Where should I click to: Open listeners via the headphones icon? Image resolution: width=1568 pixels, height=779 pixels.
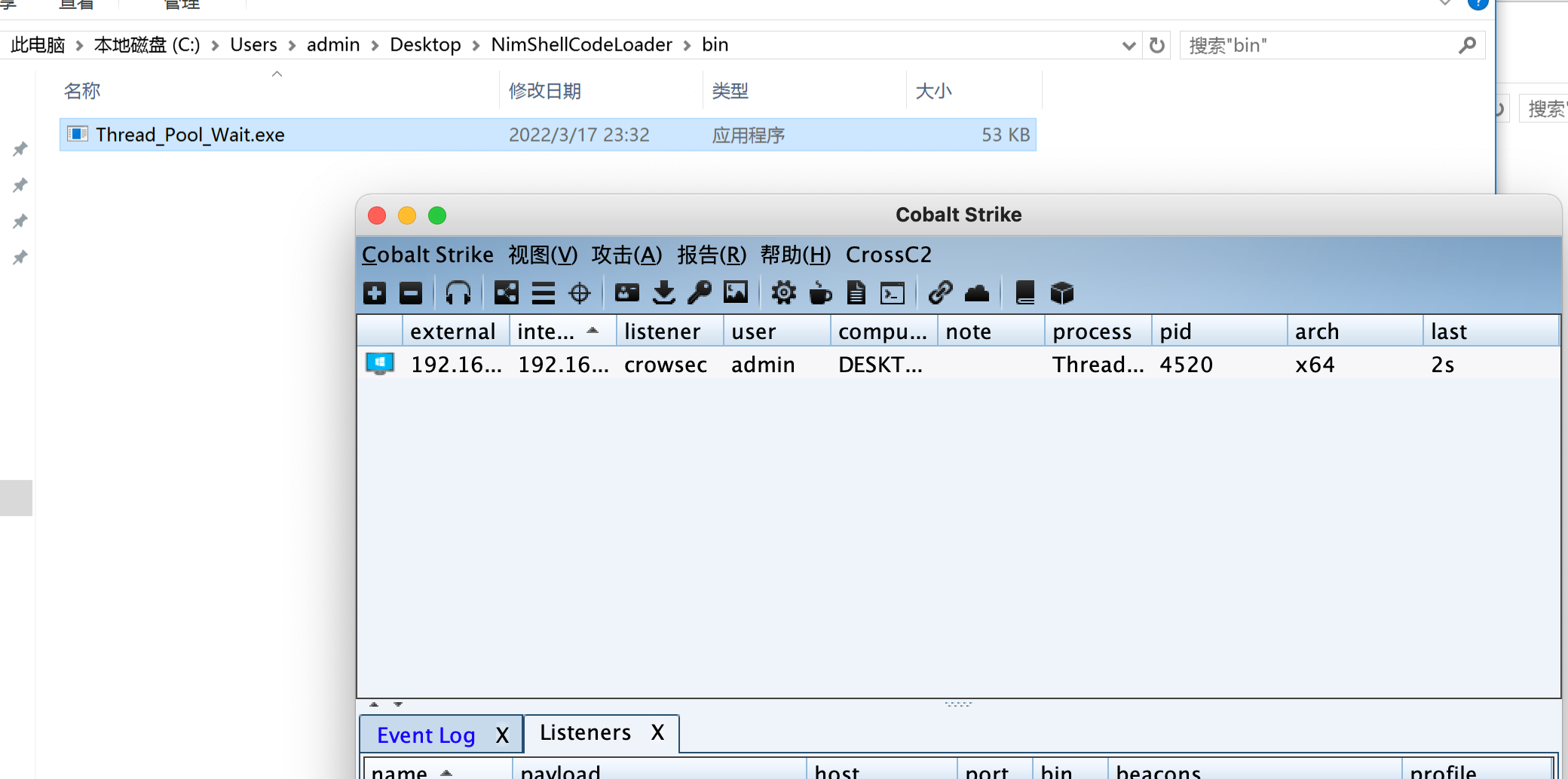click(x=458, y=293)
